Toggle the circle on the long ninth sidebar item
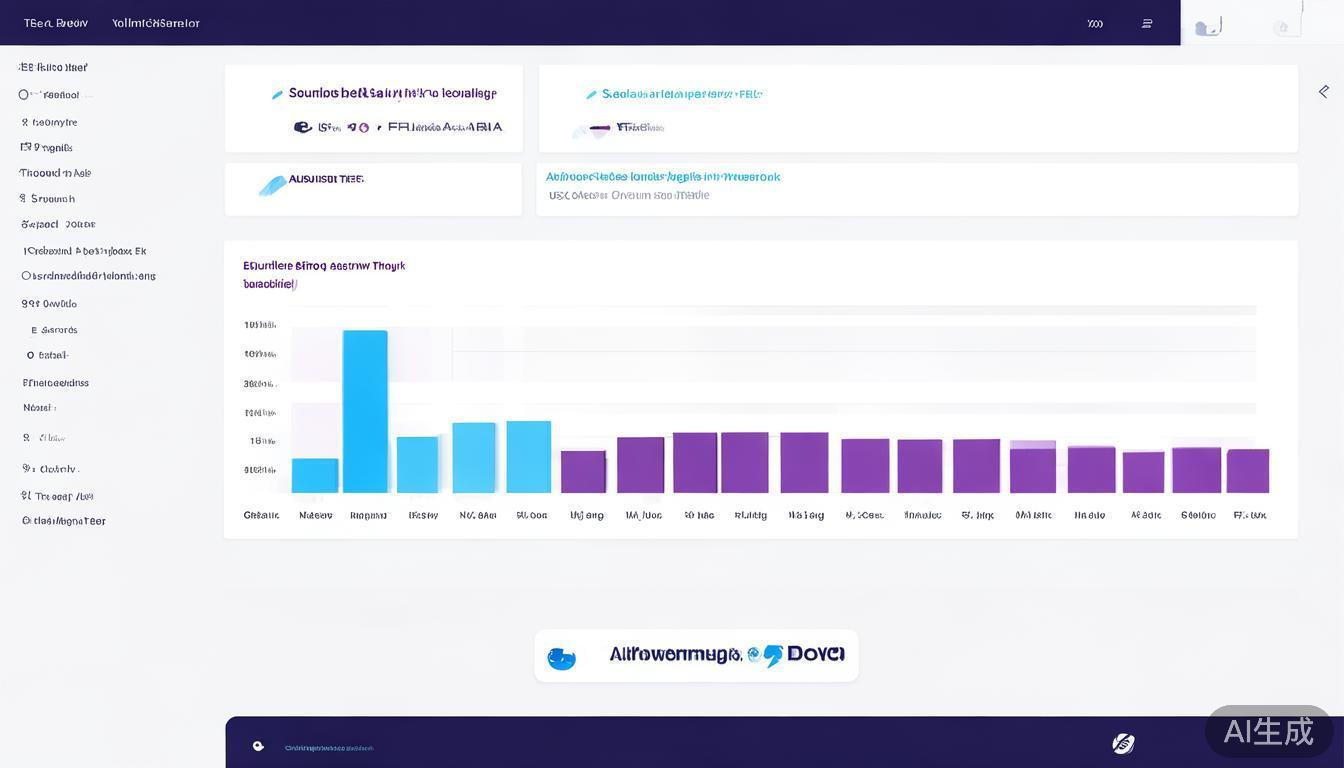Screen dimensions: 1344x768 click(27, 276)
